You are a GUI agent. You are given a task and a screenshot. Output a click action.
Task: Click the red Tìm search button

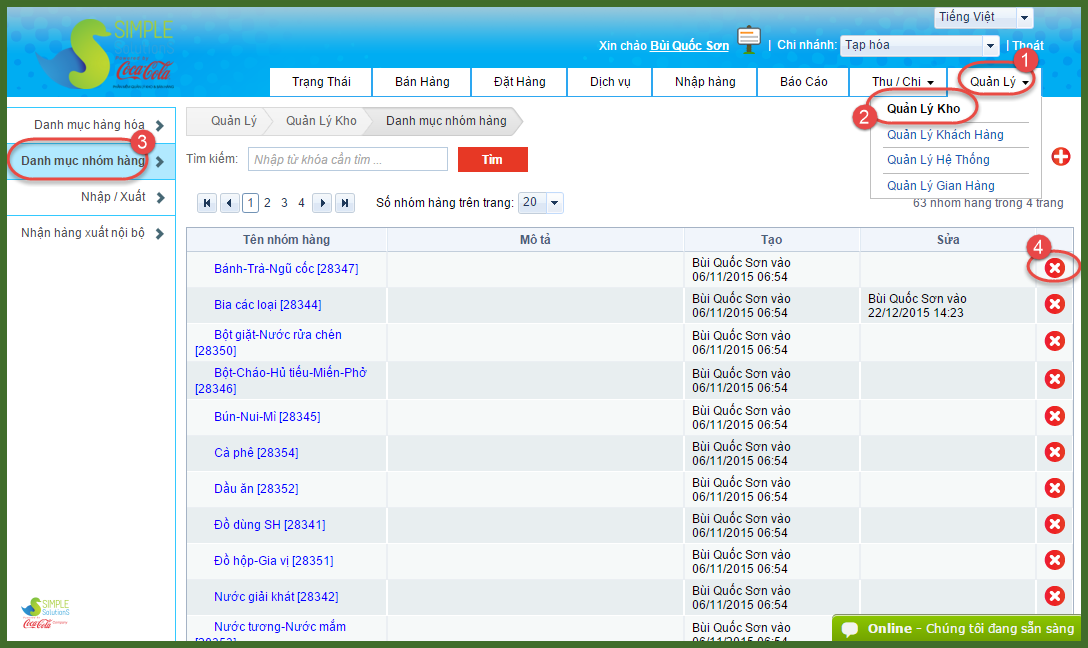coord(492,160)
